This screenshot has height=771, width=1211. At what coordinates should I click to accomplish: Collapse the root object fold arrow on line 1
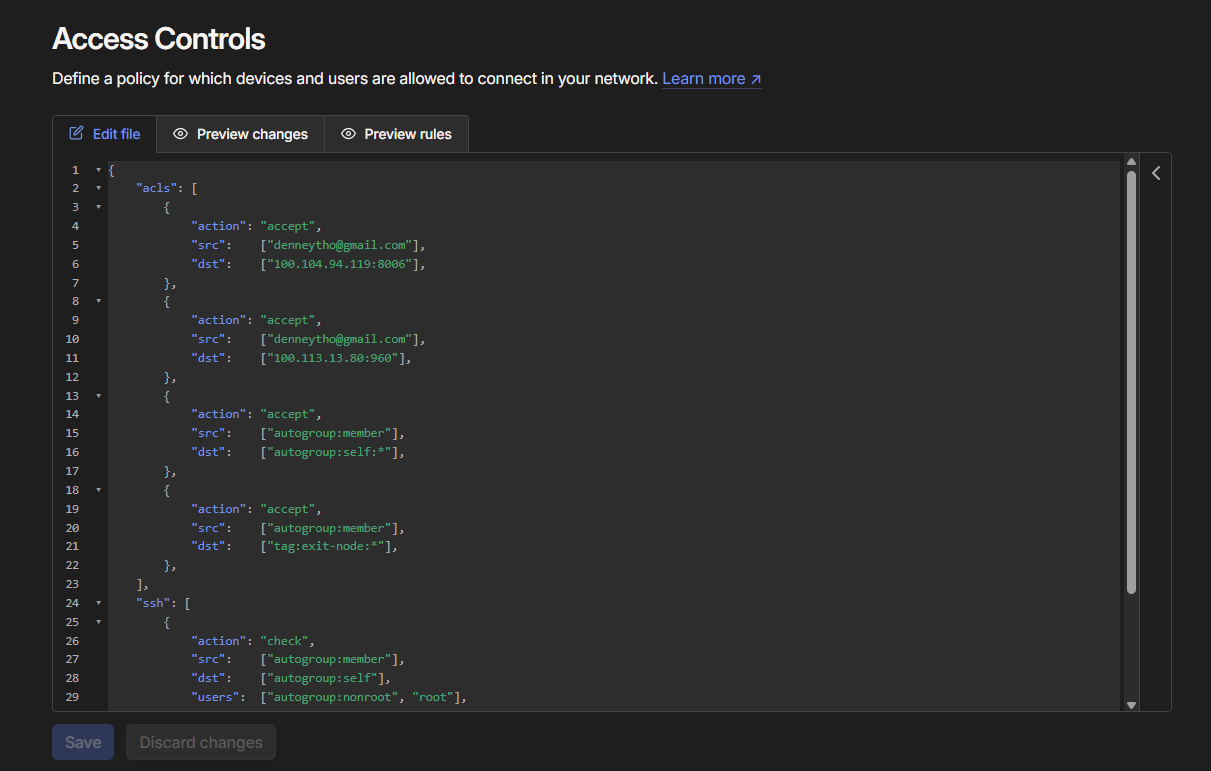(x=98, y=170)
